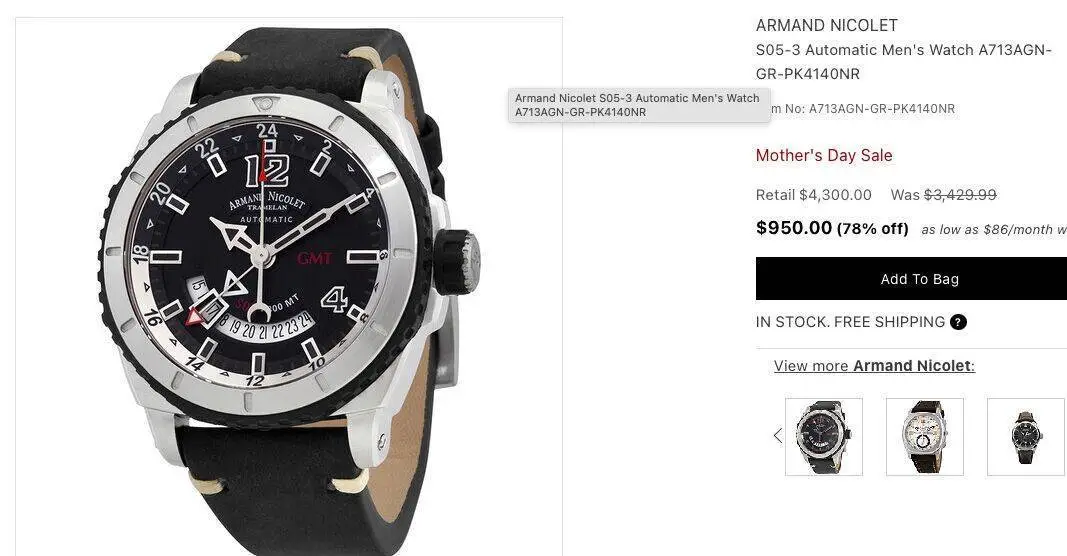Open the as low as $86/month financing offer

tap(994, 230)
